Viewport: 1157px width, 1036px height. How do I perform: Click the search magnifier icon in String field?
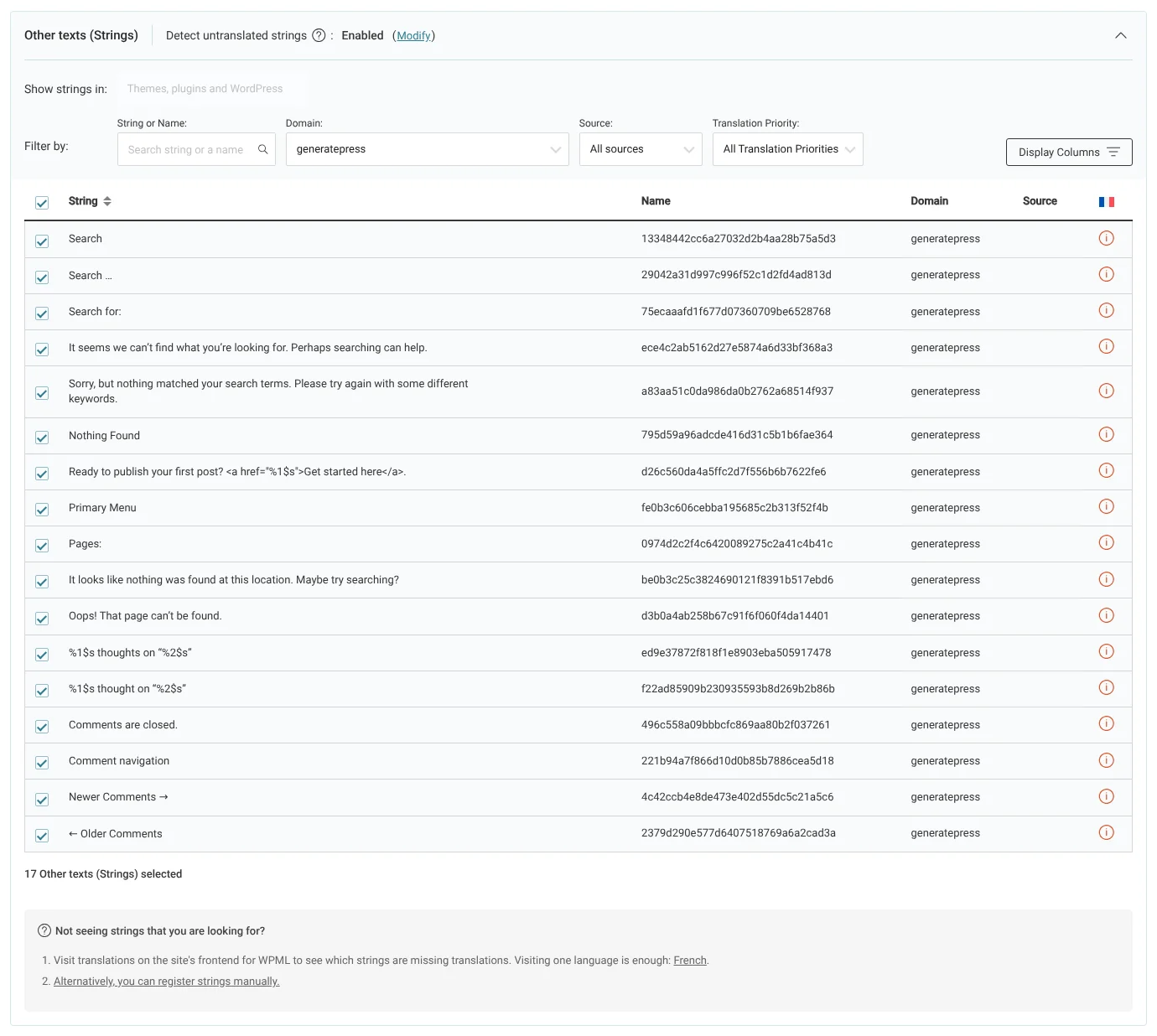tap(262, 149)
